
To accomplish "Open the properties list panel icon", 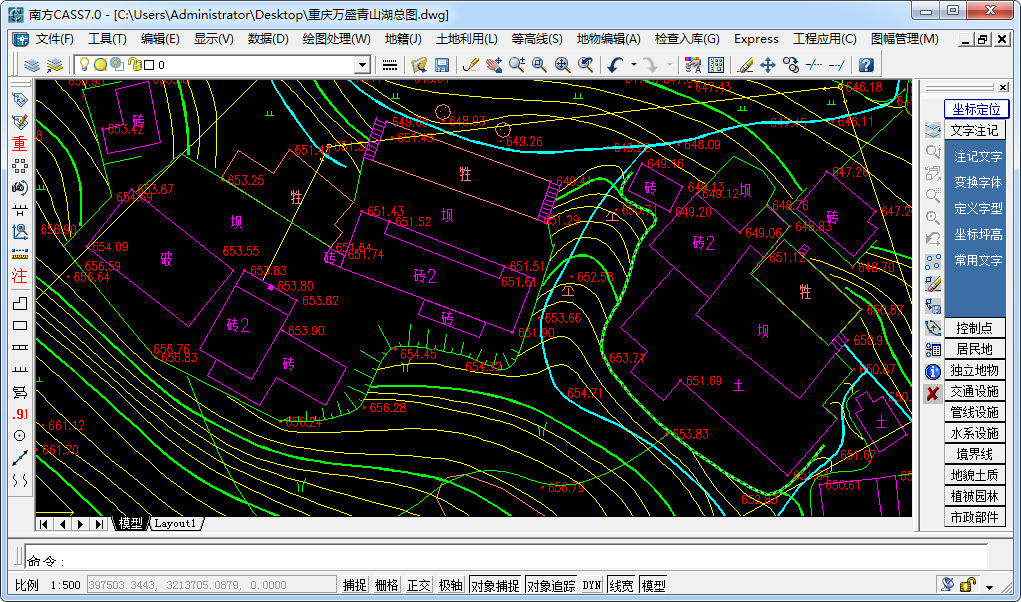I will (x=716, y=64).
